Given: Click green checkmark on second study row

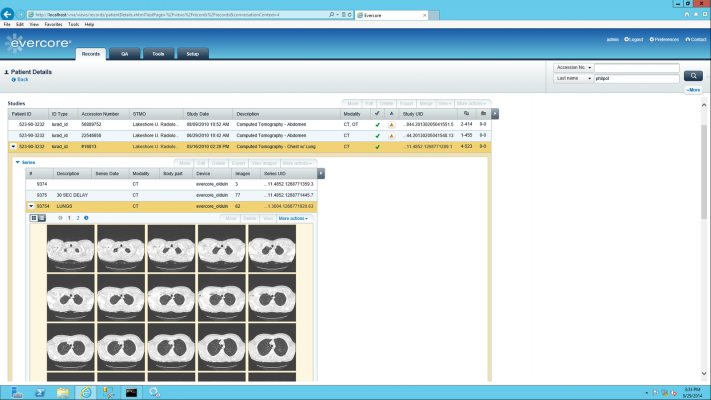Looking at the screenshot, I should (377, 135).
